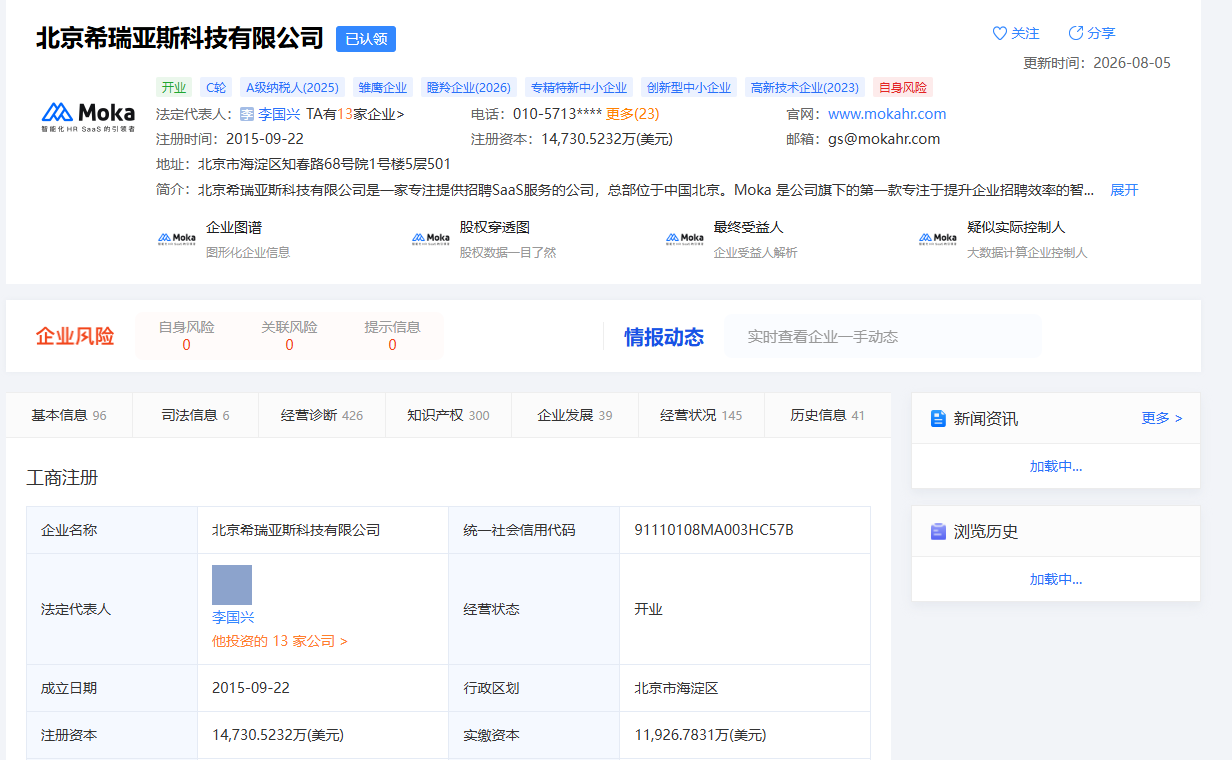Click the heart icon to follow company
1232x760 pixels.
tap(999, 33)
